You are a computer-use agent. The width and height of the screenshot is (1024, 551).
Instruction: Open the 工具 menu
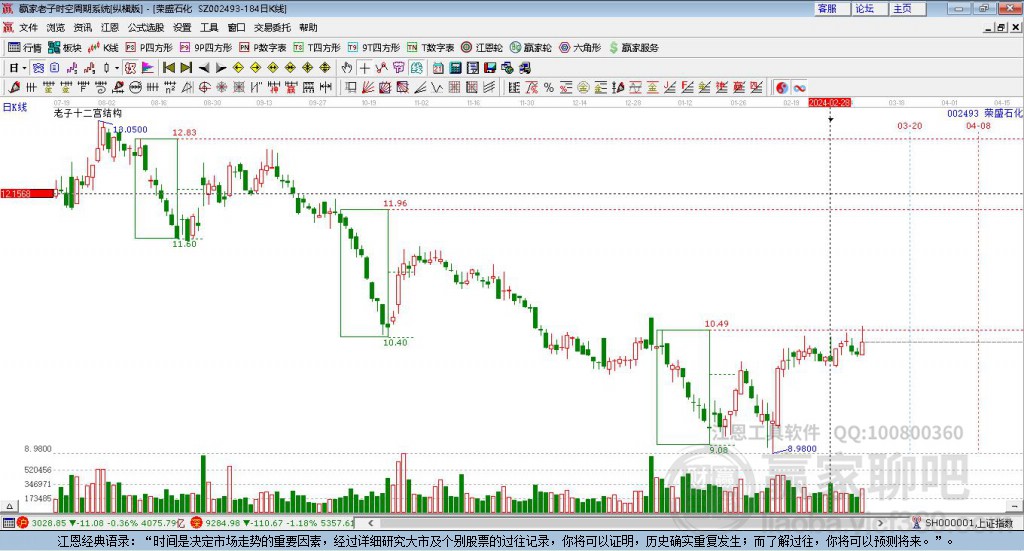(209, 27)
